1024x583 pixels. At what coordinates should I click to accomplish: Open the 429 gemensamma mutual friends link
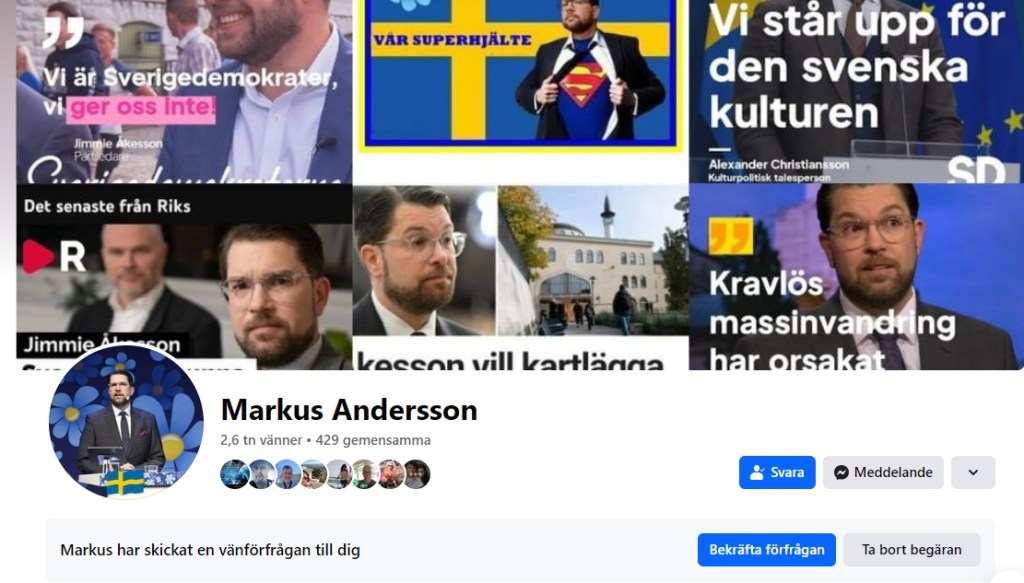point(373,440)
